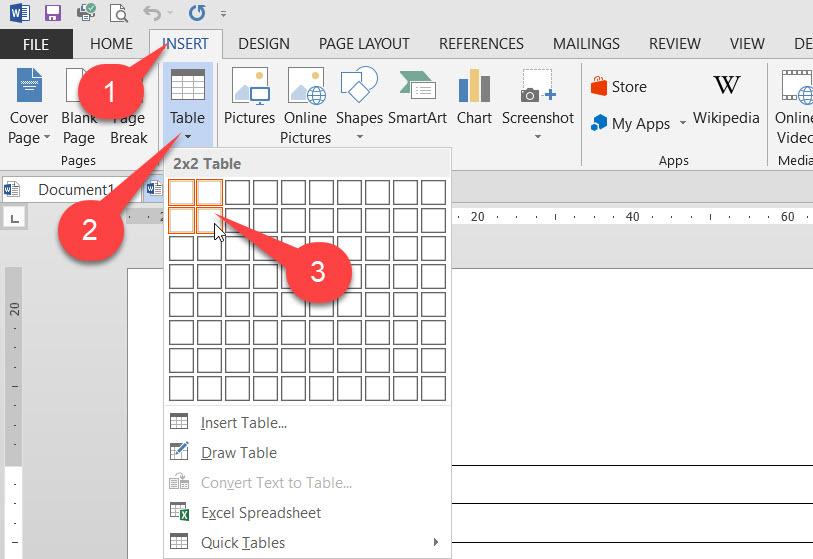The width and height of the screenshot is (813, 559).
Task: Select Draw Table menu option
Action: pos(238,453)
